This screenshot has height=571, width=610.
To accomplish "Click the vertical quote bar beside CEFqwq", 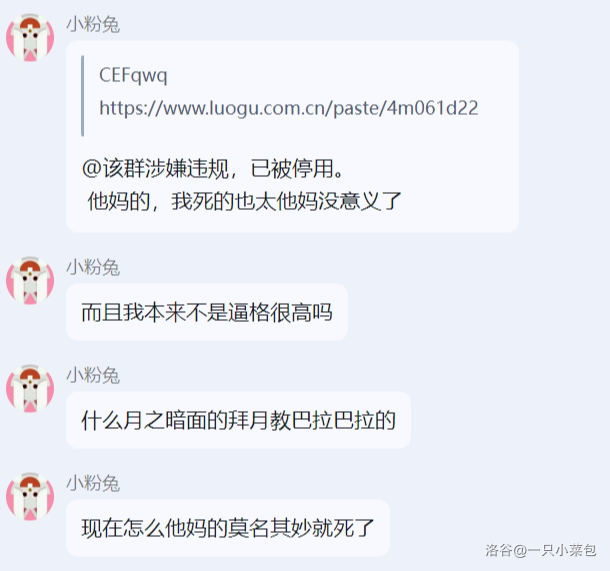I will coord(82,96).
